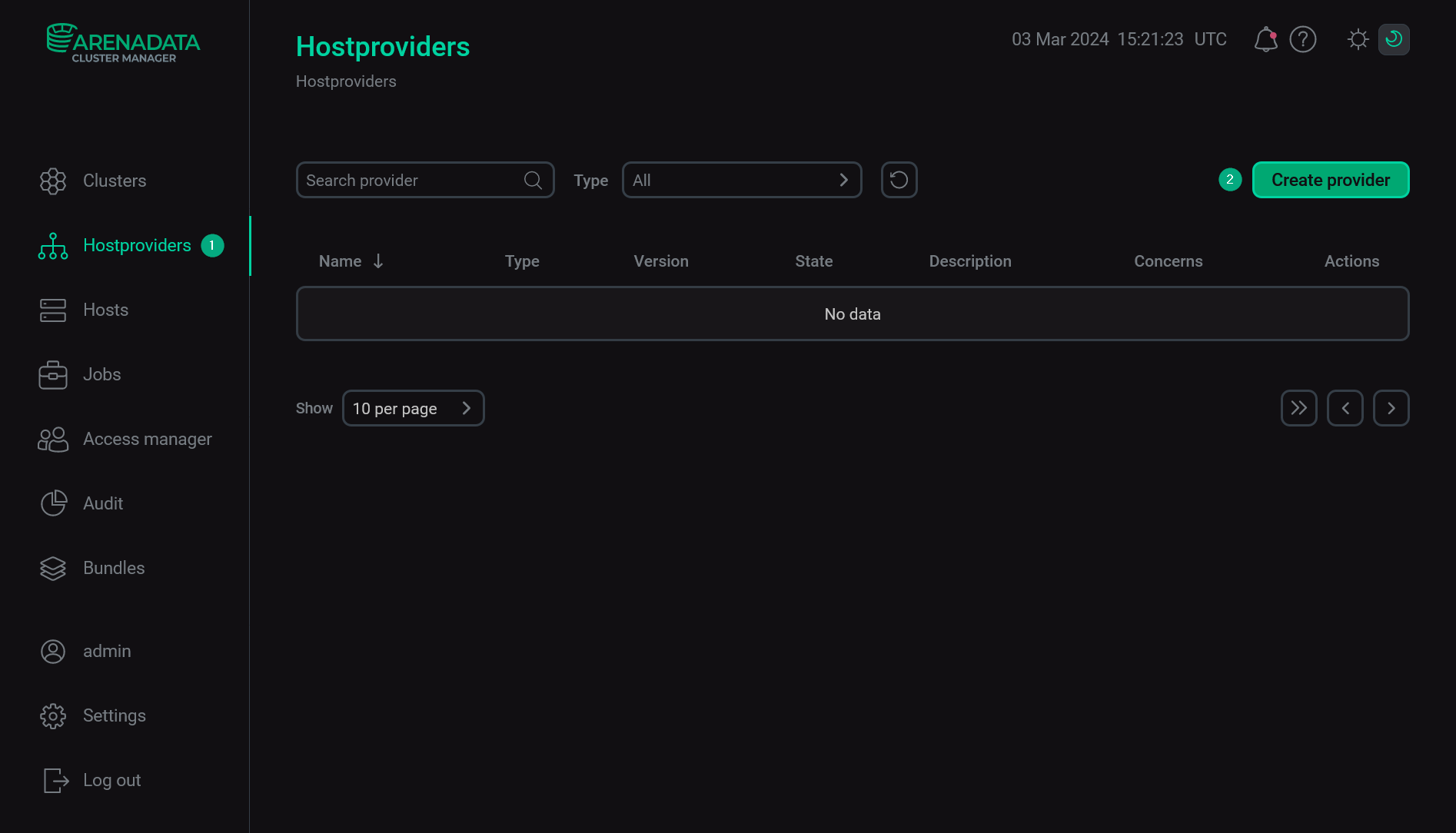This screenshot has width=1456, height=833.
Task: Open the Access manager section
Action: point(147,439)
